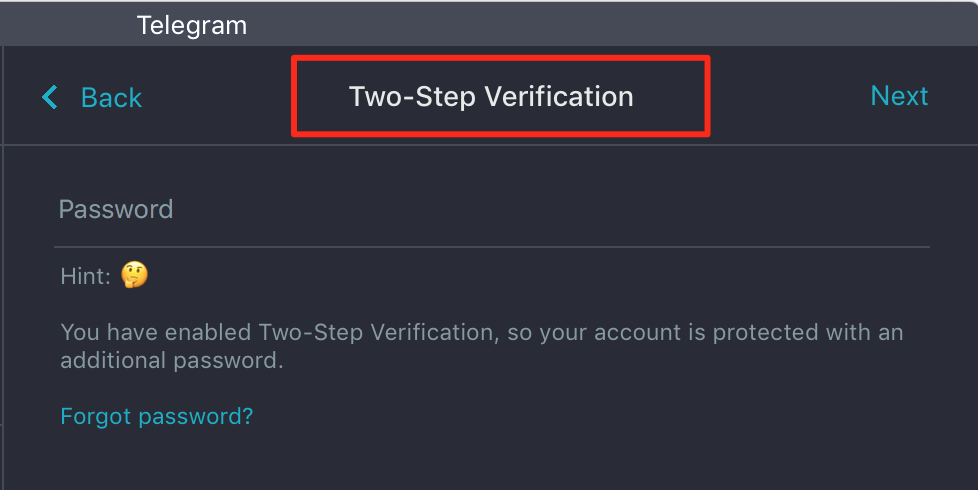Click the thinking-face emoji in the hint
This screenshot has height=490, width=978.
tap(134, 275)
